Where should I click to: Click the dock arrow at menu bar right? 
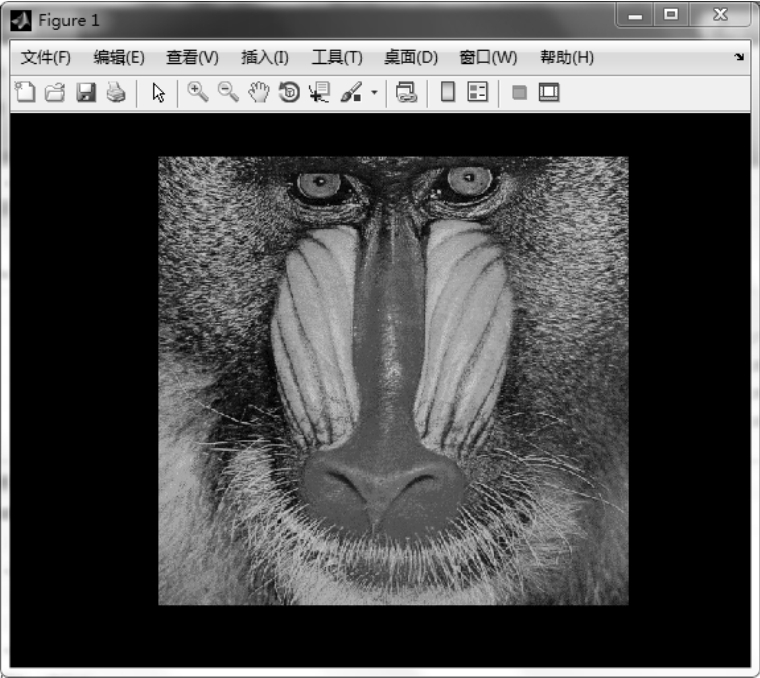point(739,57)
